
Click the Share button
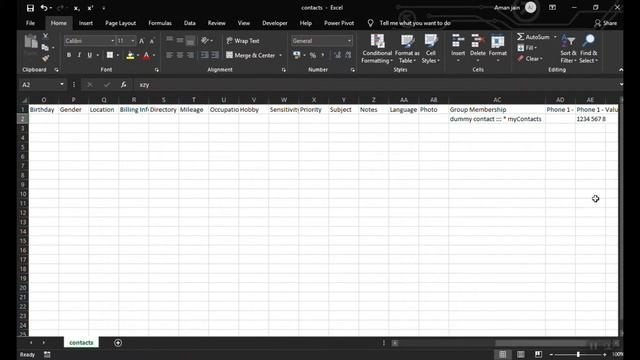(x=606, y=23)
